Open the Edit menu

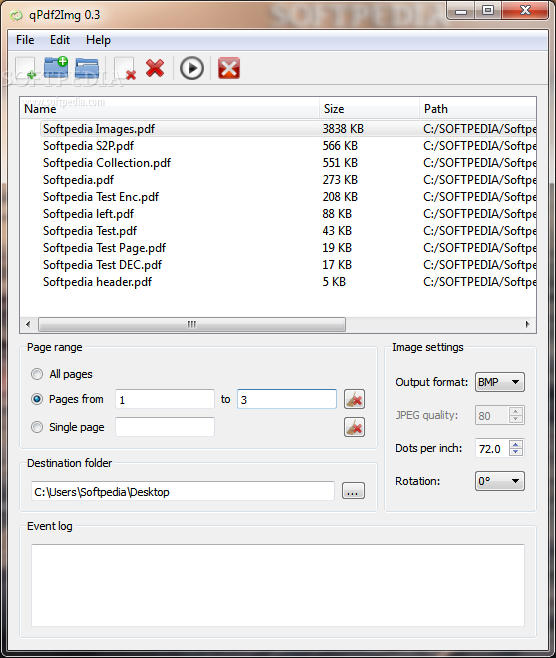pos(60,40)
